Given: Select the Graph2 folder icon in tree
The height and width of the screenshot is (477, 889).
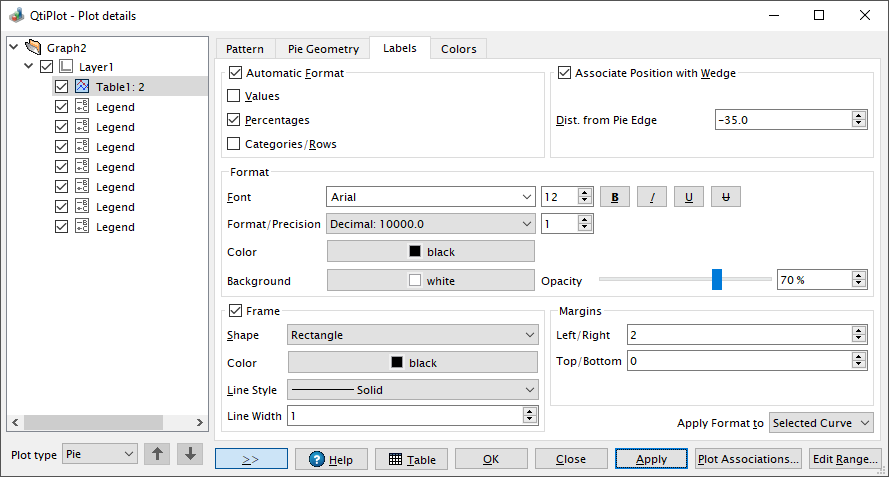Looking at the screenshot, I should pos(33,47).
